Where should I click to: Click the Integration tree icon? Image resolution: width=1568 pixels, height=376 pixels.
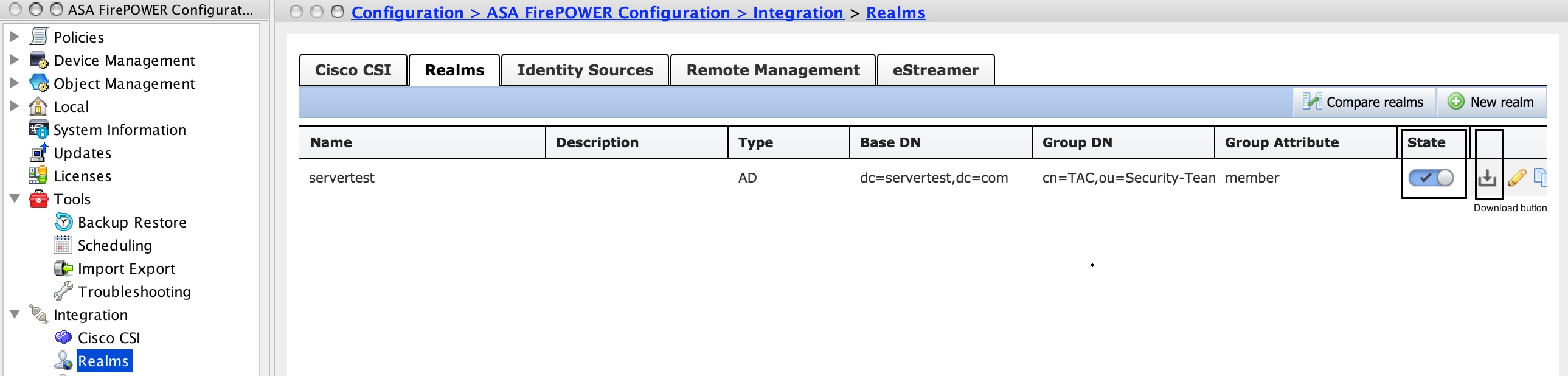(38, 315)
